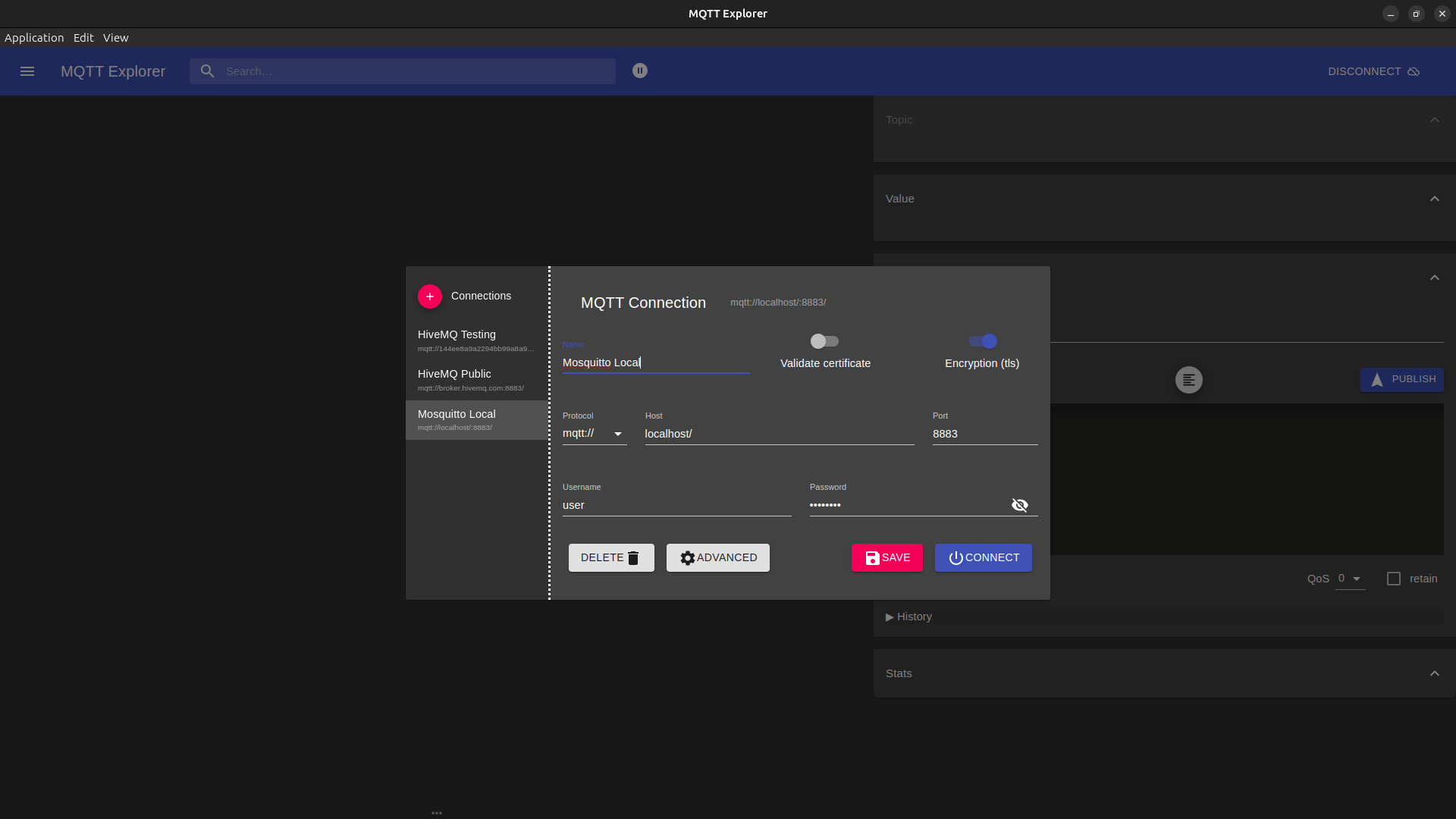Click the pause updates icon
The height and width of the screenshot is (819, 1456).
[x=640, y=71]
